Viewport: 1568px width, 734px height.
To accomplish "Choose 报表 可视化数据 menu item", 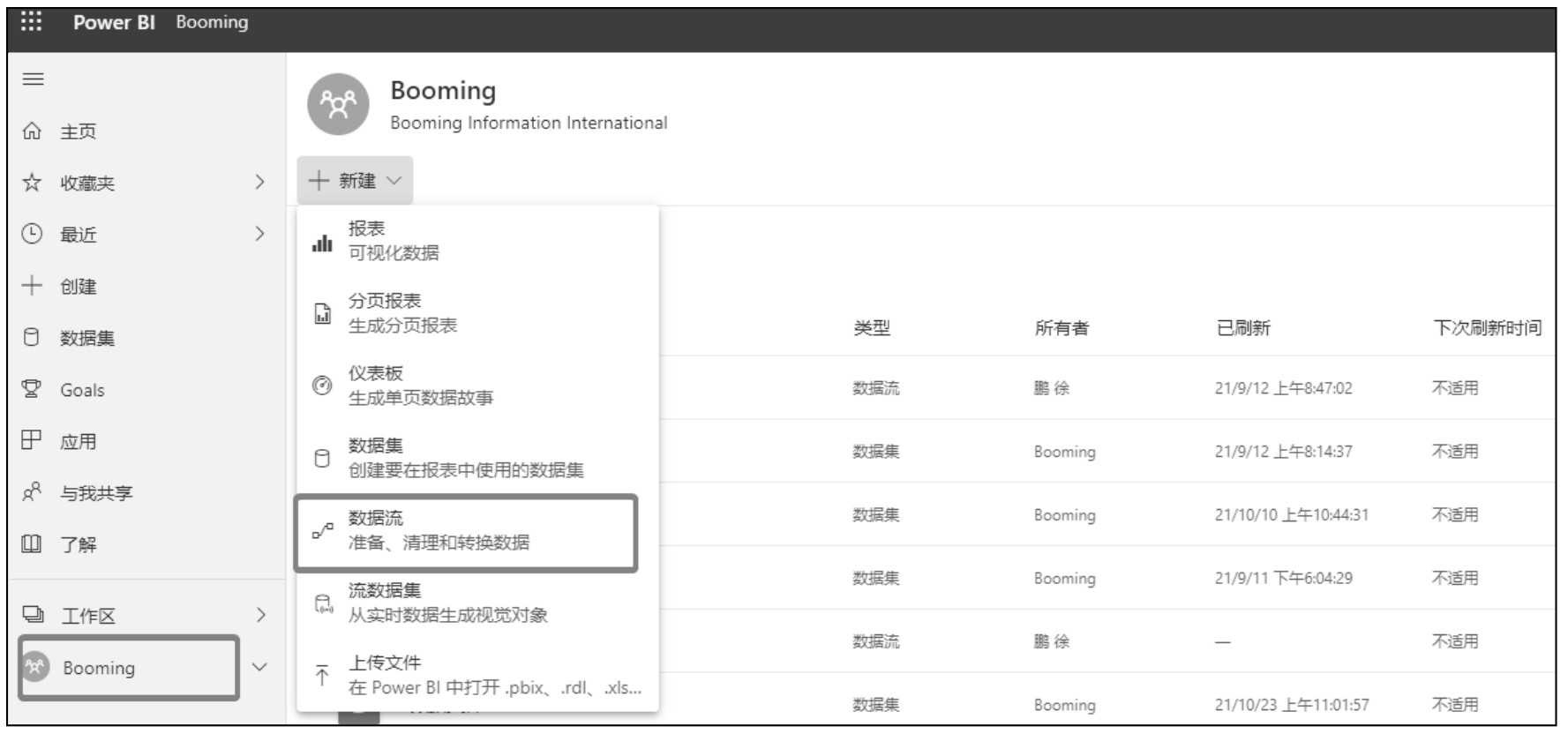I will [477, 241].
